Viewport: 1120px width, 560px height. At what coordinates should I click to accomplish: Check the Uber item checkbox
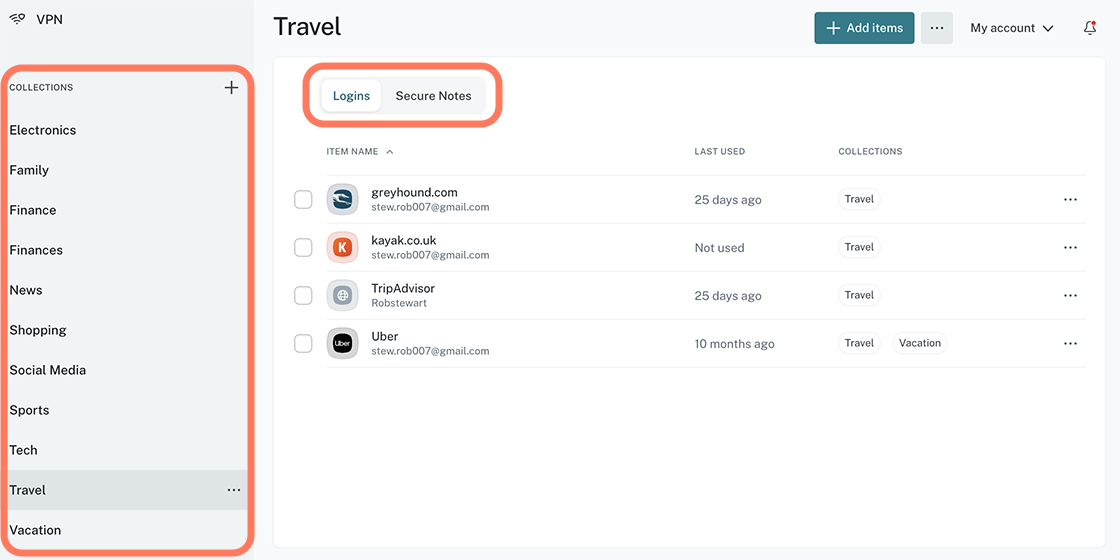pos(303,344)
